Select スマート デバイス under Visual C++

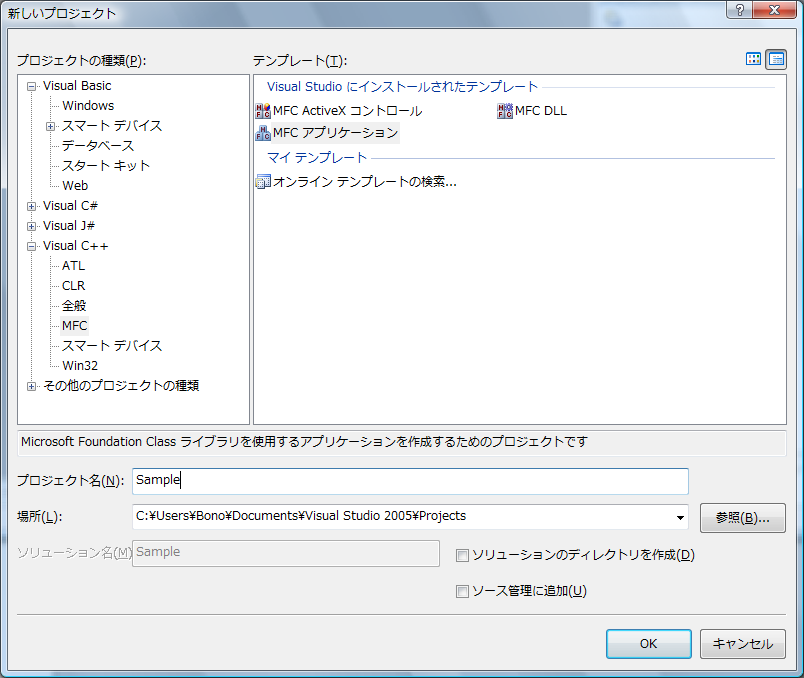pyautogui.click(x=112, y=346)
